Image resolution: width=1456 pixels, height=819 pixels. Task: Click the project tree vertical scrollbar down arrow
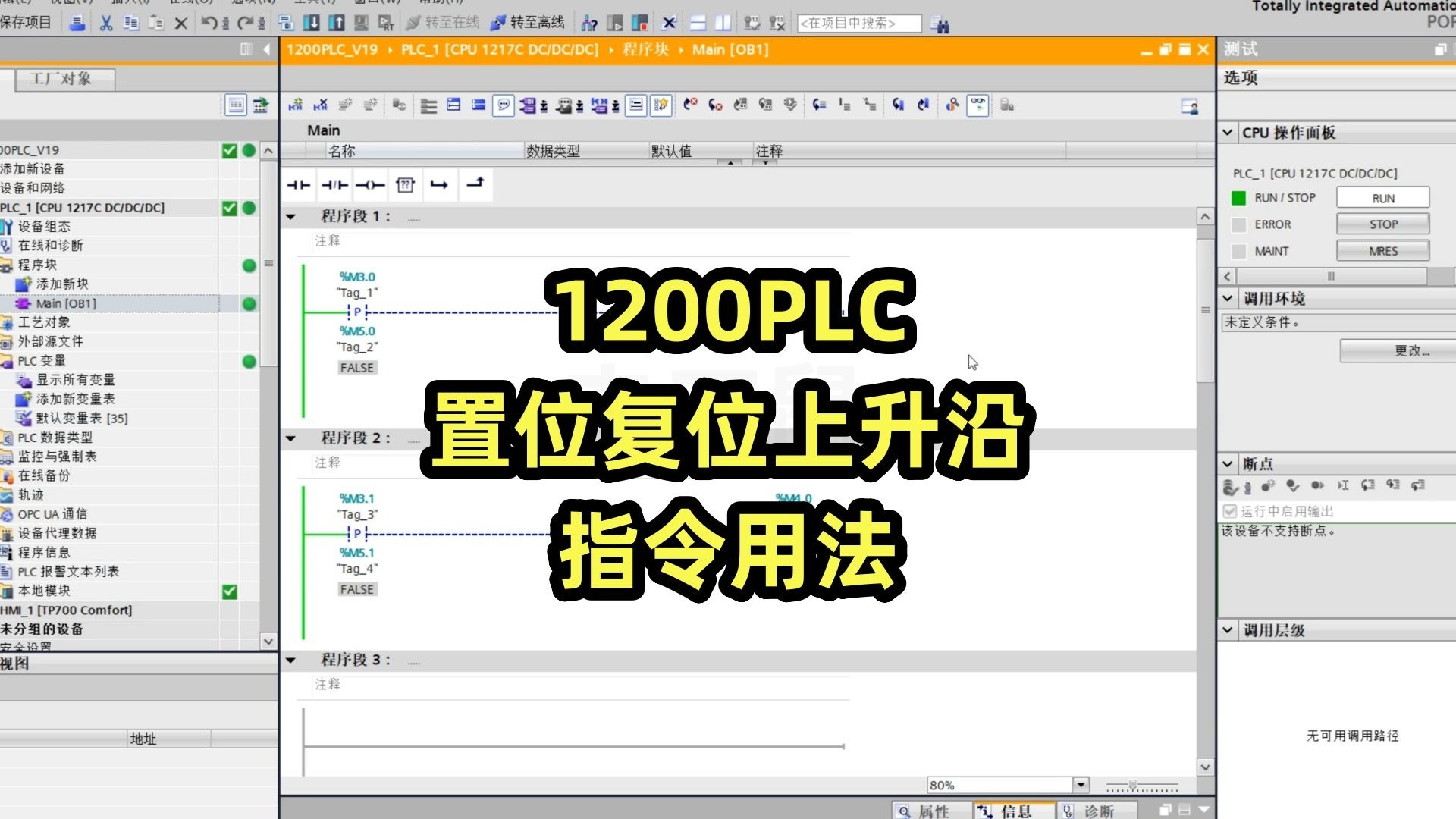click(268, 642)
